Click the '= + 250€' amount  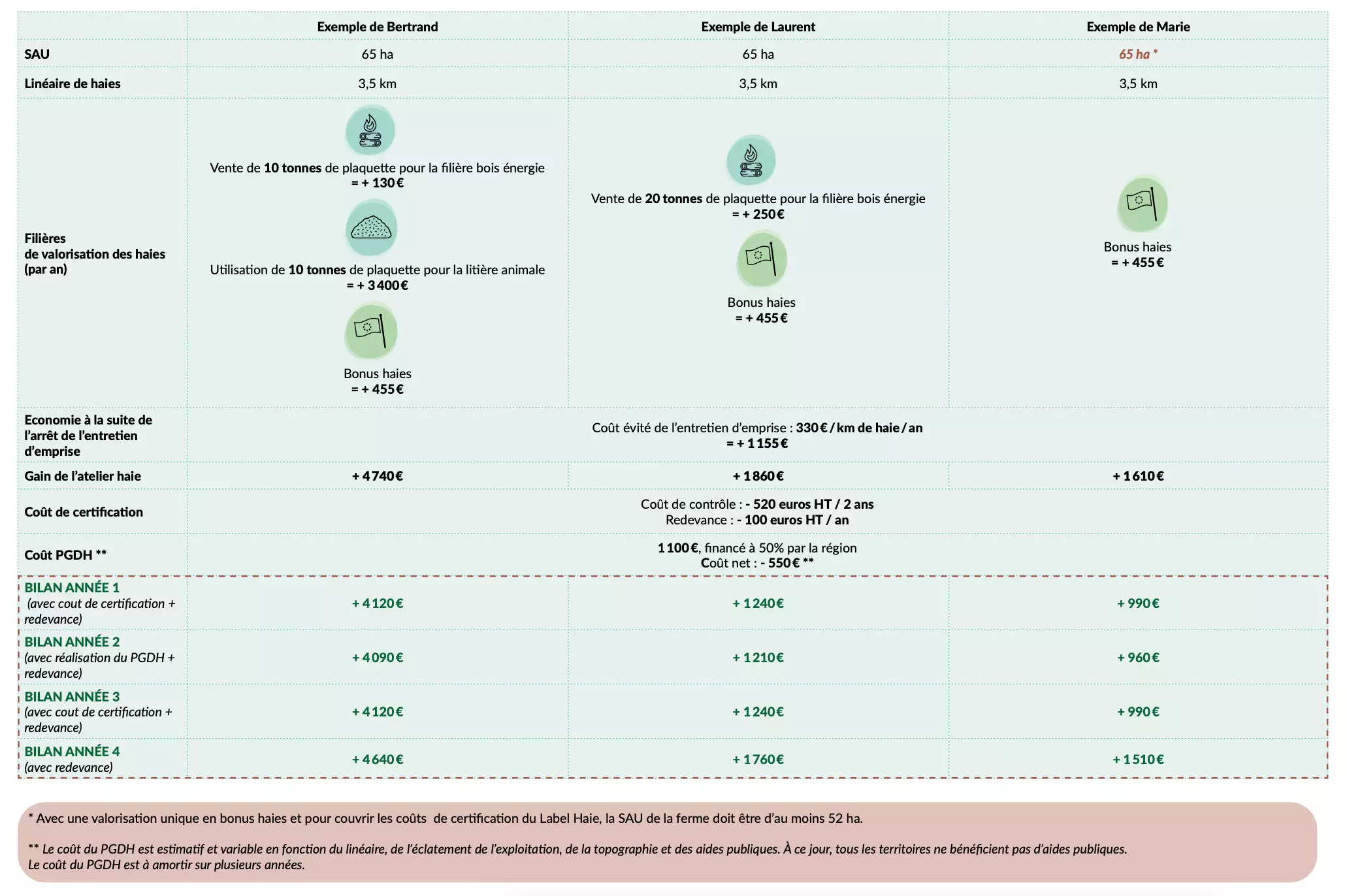coord(758,214)
